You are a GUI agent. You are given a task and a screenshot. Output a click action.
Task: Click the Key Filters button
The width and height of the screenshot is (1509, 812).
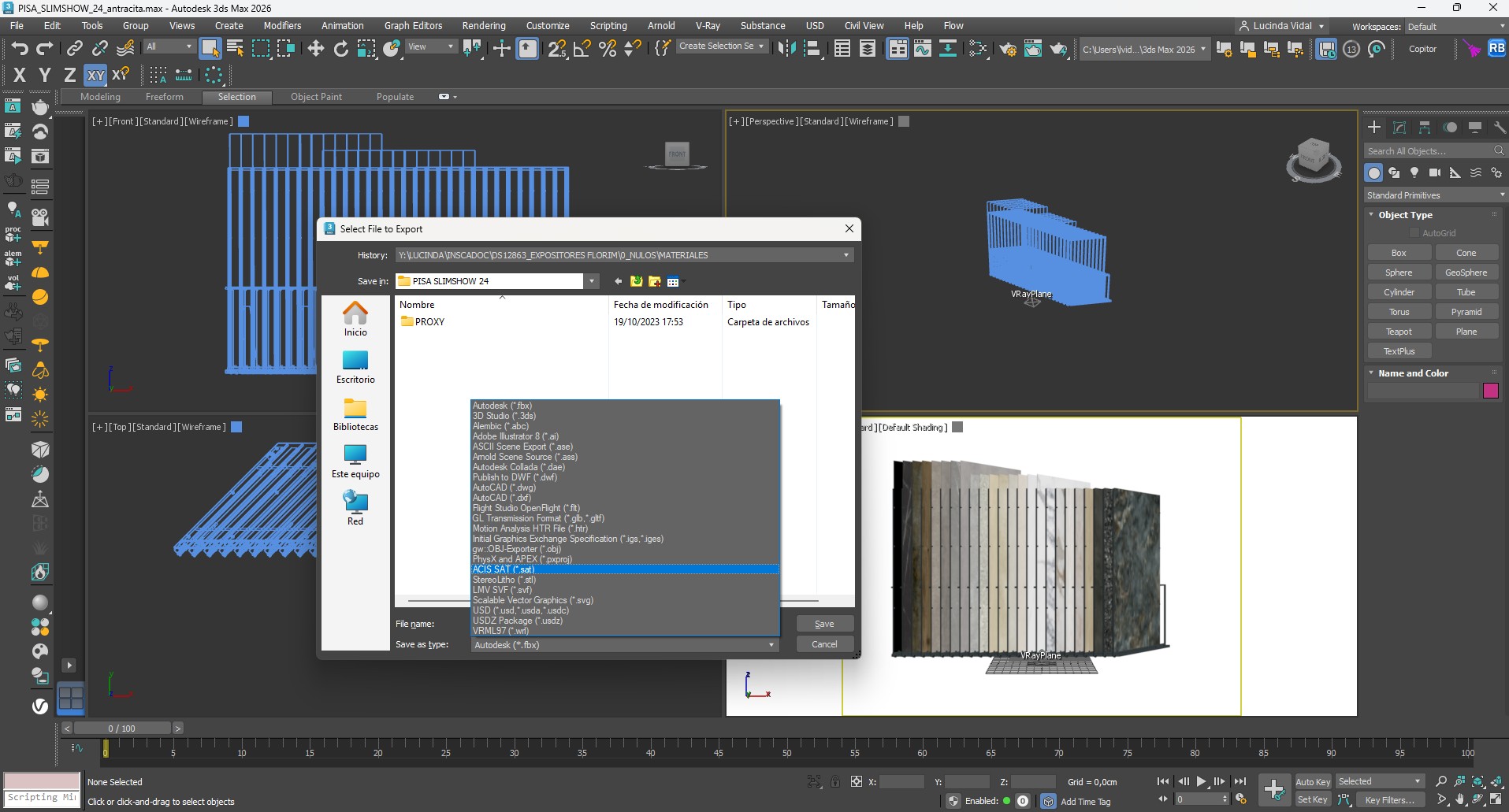[x=1389, y=800]
